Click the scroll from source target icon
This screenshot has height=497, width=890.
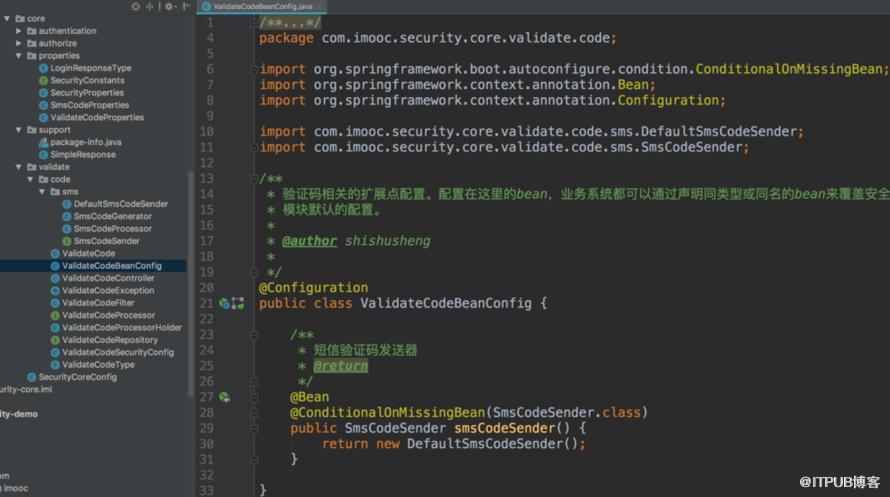(135, 6)
